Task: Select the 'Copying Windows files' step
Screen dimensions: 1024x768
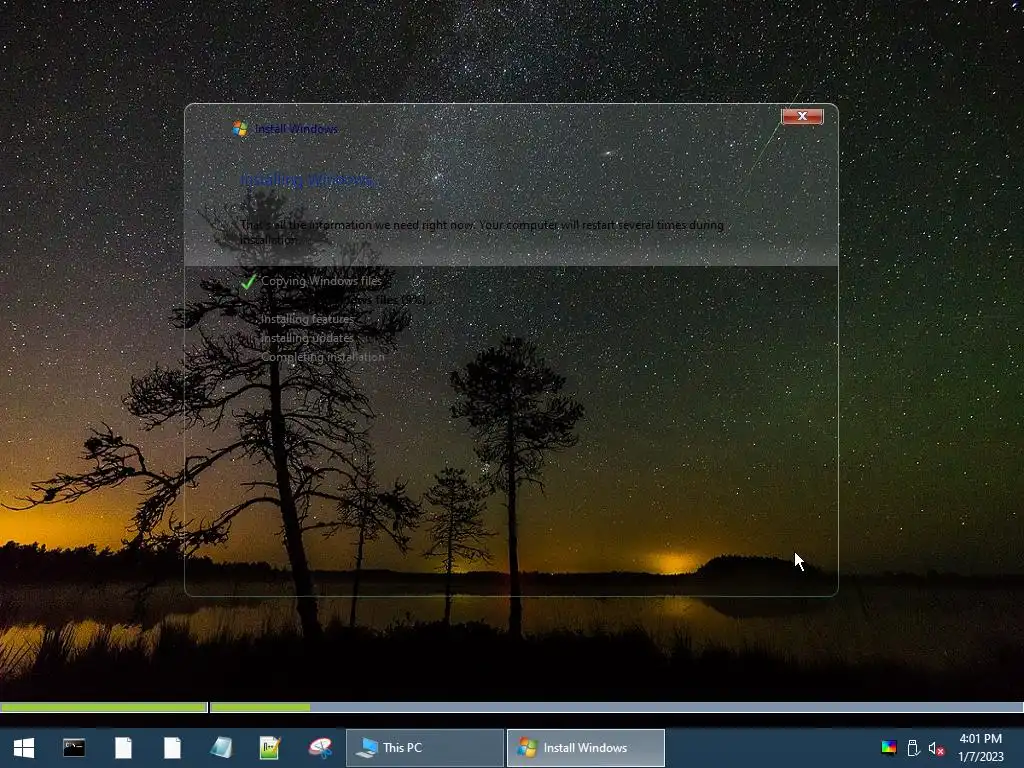Action: 321,281
